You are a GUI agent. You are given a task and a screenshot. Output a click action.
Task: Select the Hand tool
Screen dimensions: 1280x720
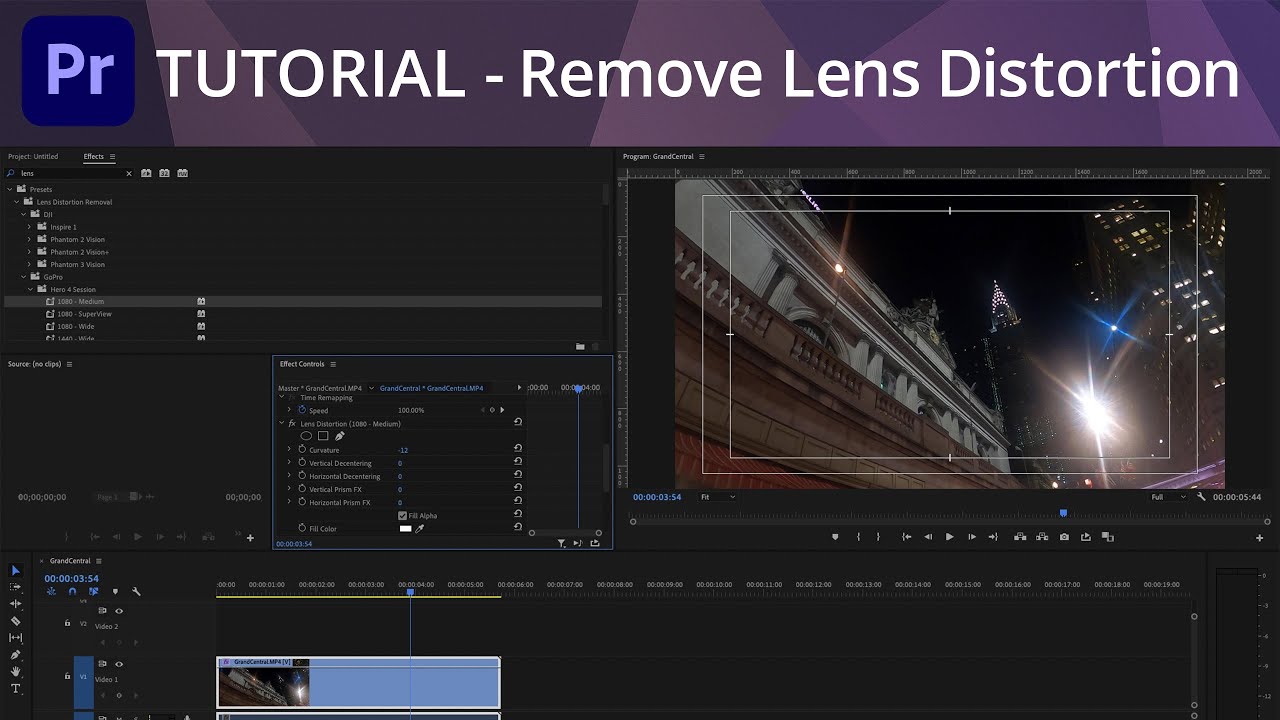15,672
